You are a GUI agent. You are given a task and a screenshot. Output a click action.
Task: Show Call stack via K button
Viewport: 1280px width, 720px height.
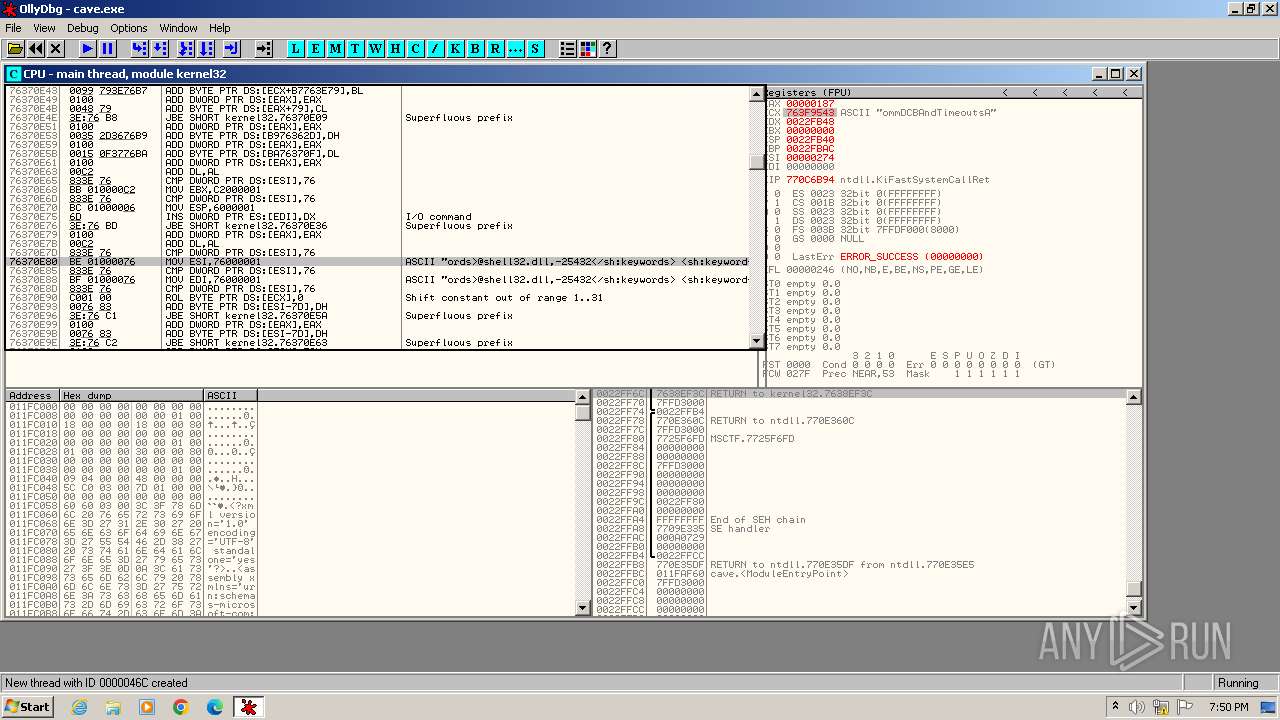[x=455, y=48]
